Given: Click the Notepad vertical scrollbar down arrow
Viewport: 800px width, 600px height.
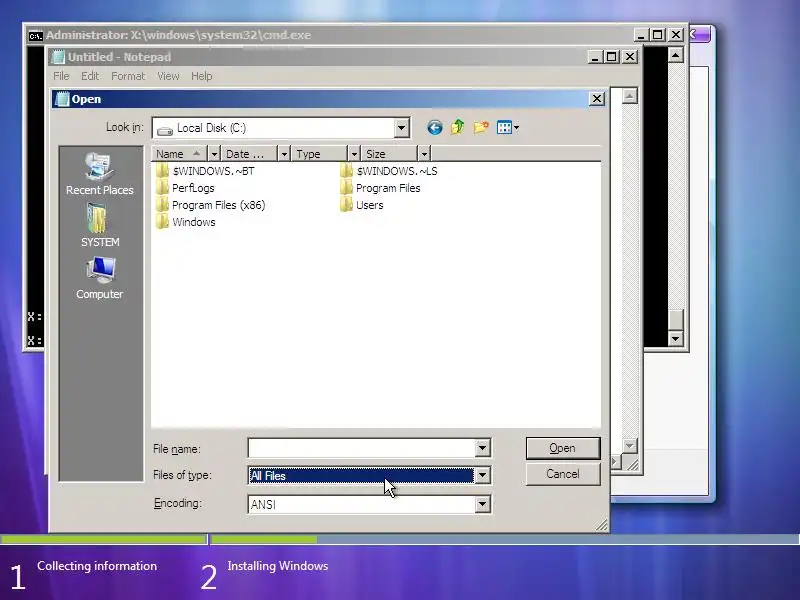Looking at the screenshot, I should coord(630,445).
